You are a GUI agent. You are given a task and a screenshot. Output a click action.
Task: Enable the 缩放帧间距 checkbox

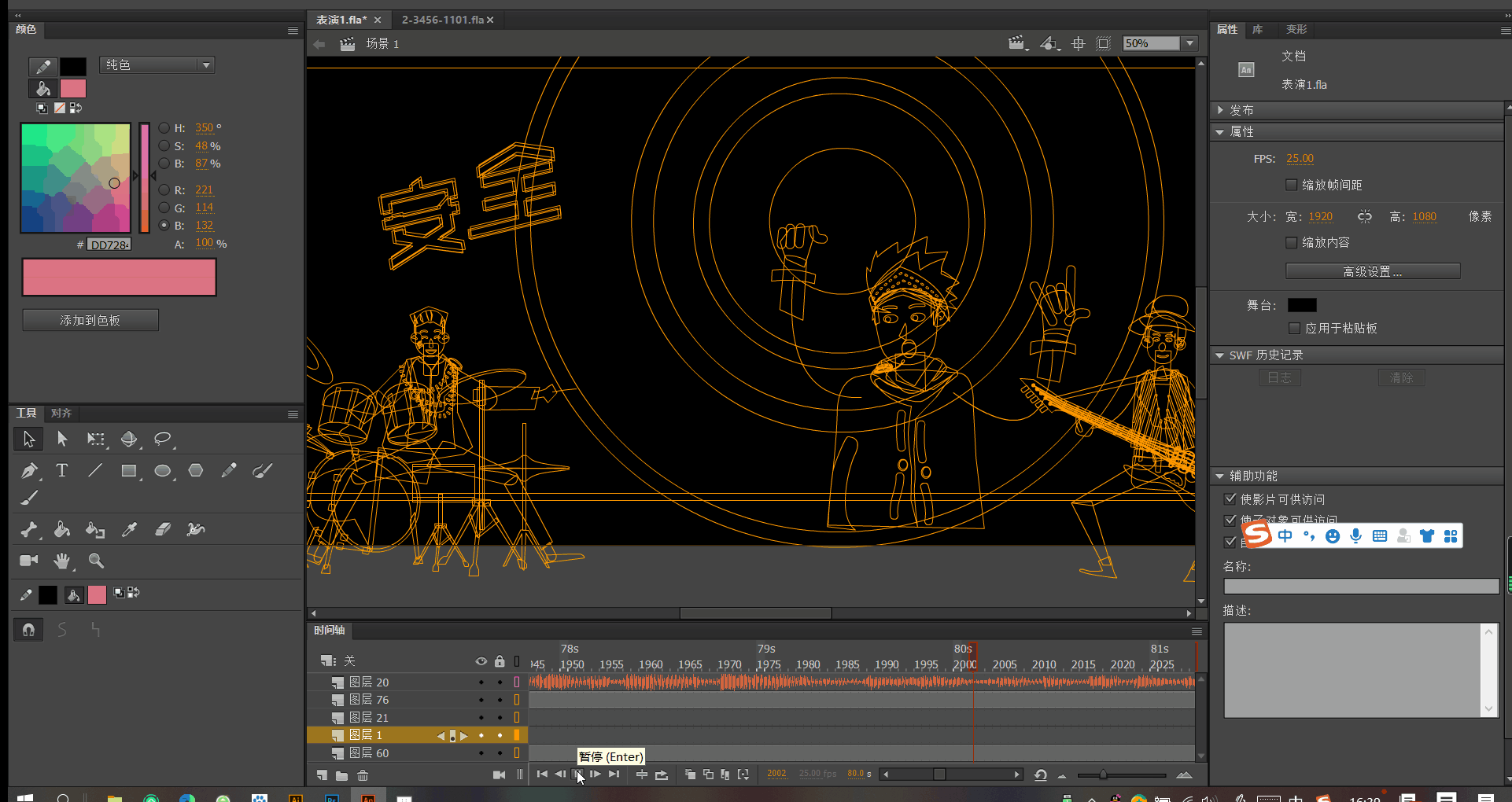[1291, 185]
